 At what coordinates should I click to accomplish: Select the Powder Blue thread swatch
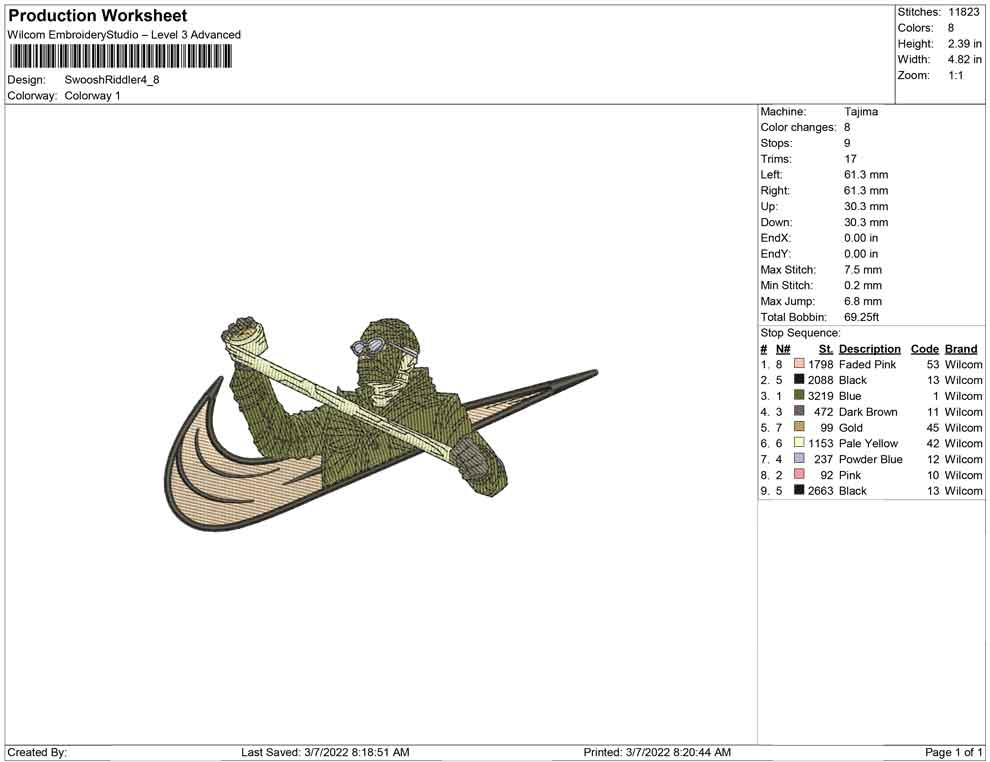(799, 458)
